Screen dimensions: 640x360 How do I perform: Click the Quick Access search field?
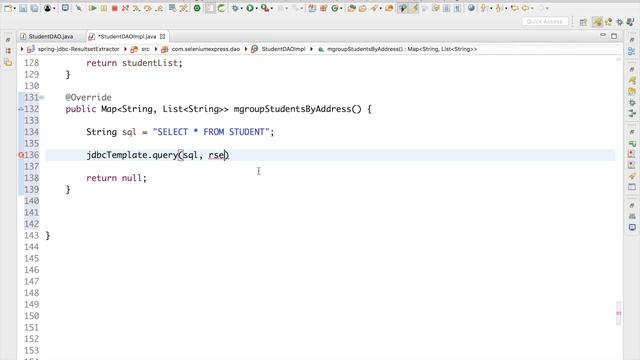[x=544, y=22]
